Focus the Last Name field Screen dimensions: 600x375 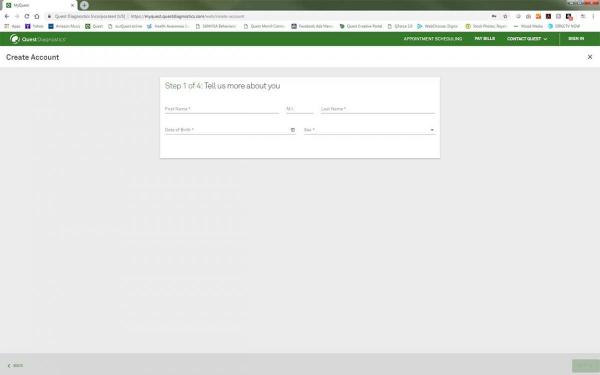coord(378,109)
